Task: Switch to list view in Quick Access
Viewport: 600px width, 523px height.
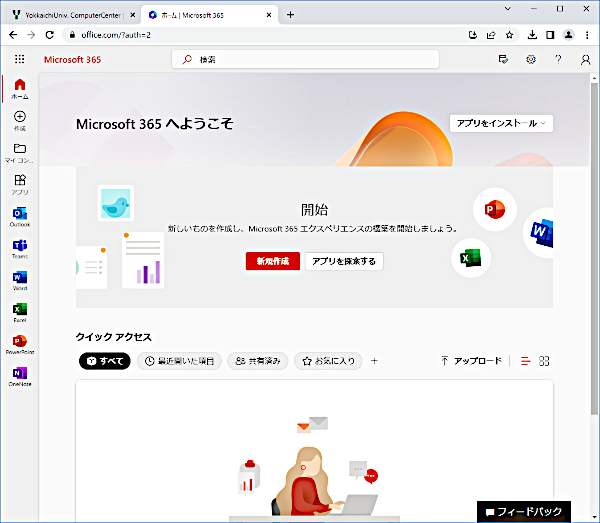Action: pos(526,361)
